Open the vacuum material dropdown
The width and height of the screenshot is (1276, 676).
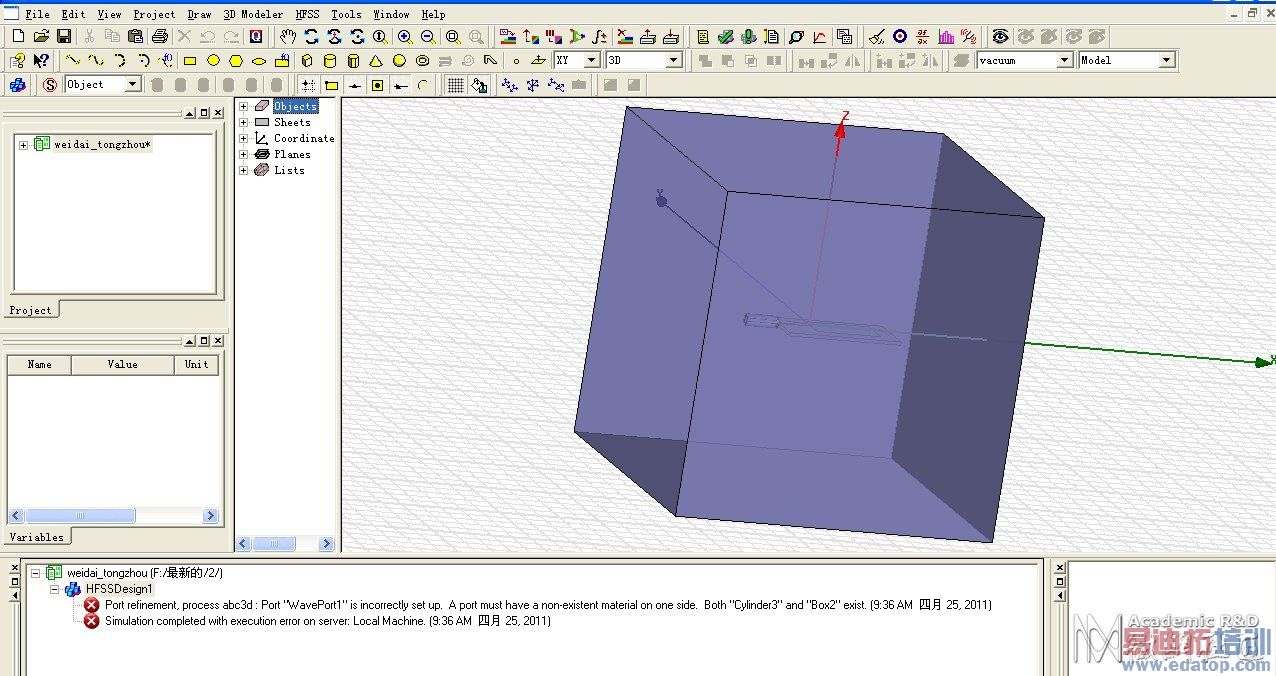pos(1065,61)
